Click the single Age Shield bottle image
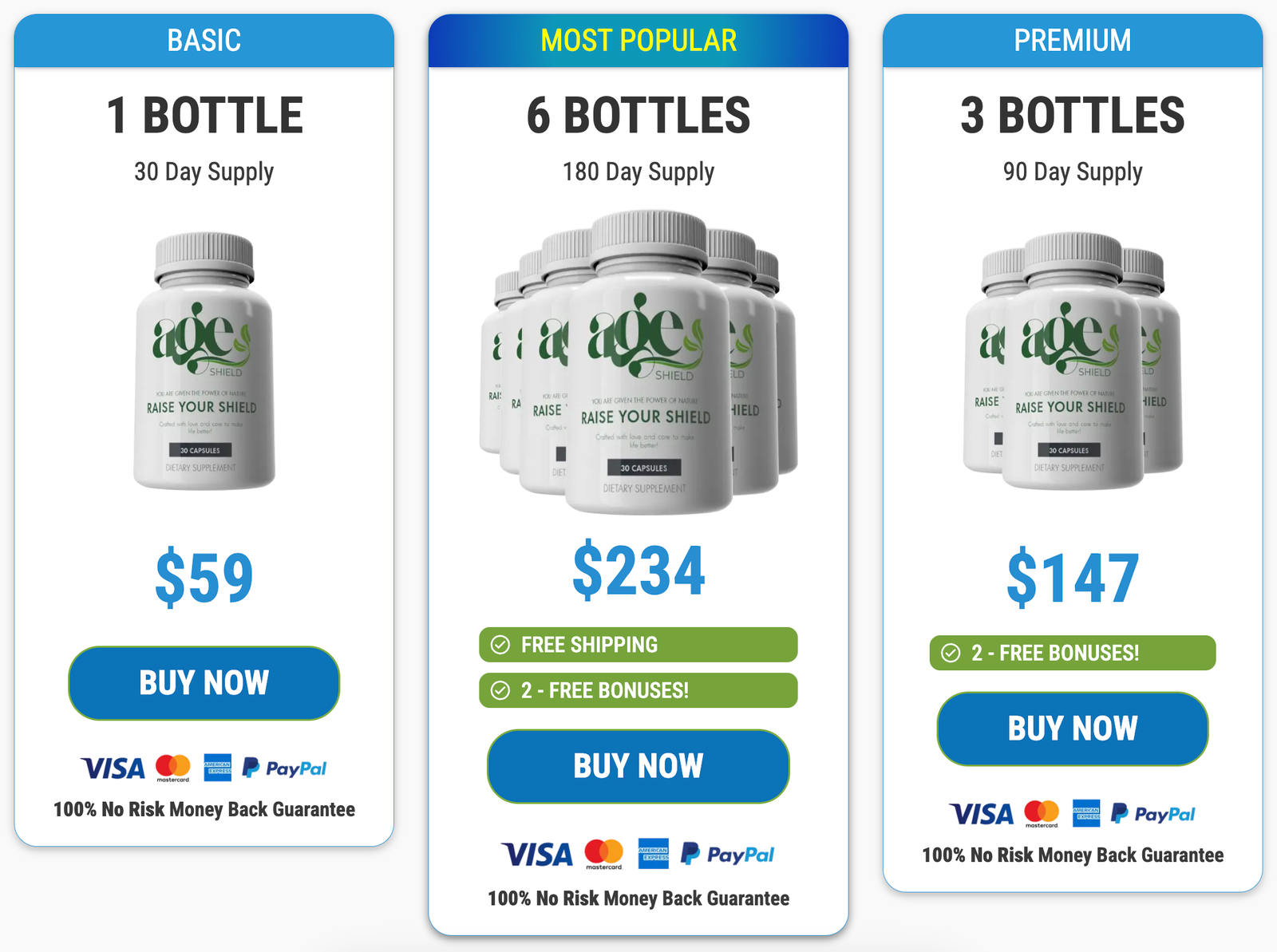 pos(204,361)
